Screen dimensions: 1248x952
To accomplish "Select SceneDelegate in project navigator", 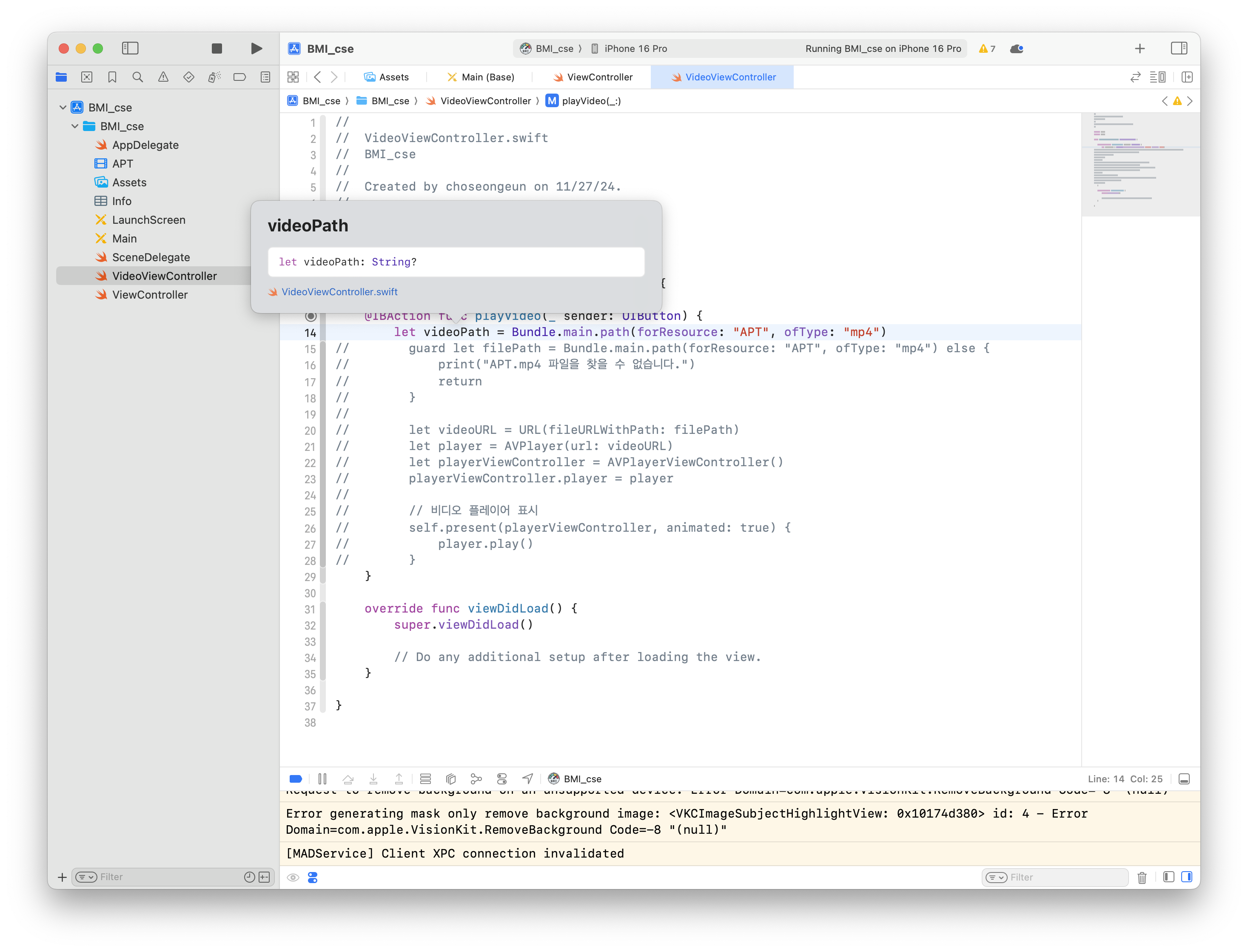I will point(151,257).
